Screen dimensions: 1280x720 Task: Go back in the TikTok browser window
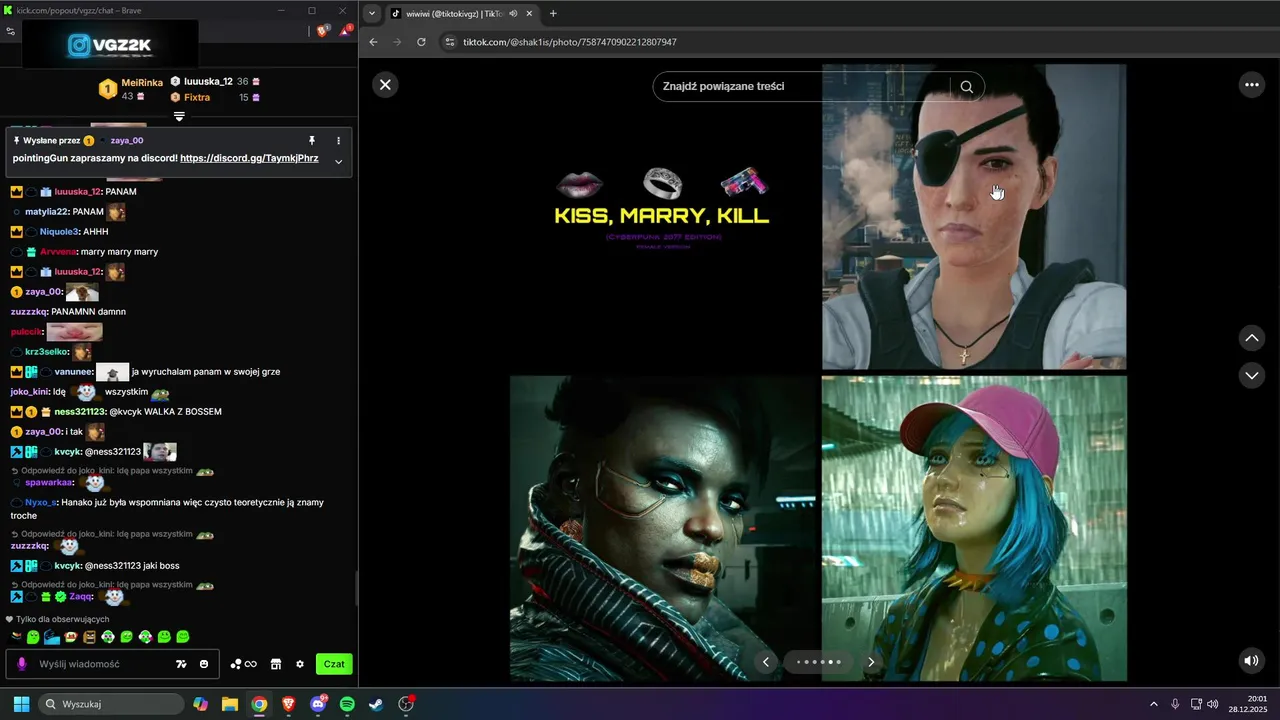[373, 42]
